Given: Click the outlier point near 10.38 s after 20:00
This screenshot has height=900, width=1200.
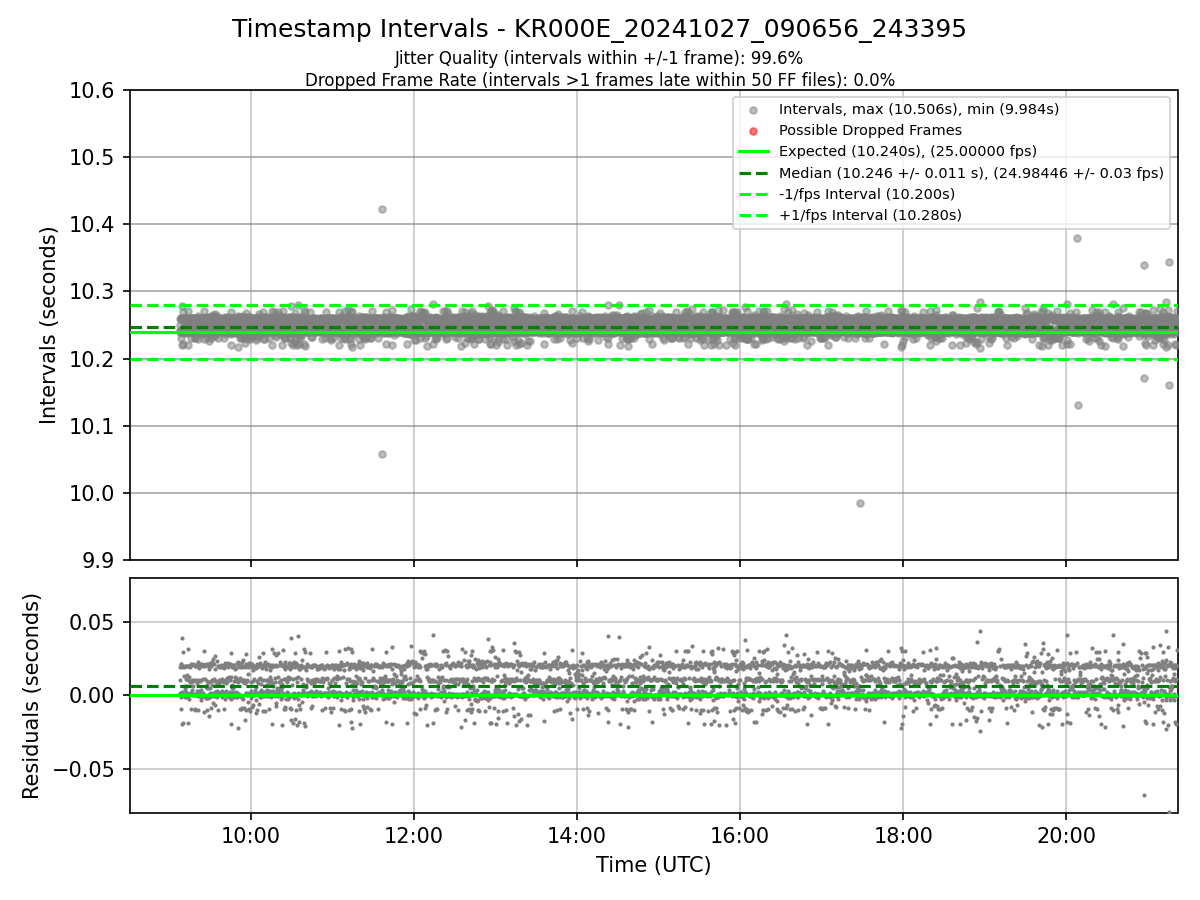Looking at the screenshot, I should [x=1077, y=238].
